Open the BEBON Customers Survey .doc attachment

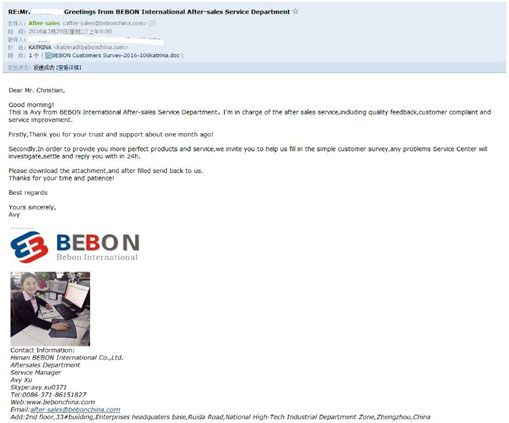point(116,55)
